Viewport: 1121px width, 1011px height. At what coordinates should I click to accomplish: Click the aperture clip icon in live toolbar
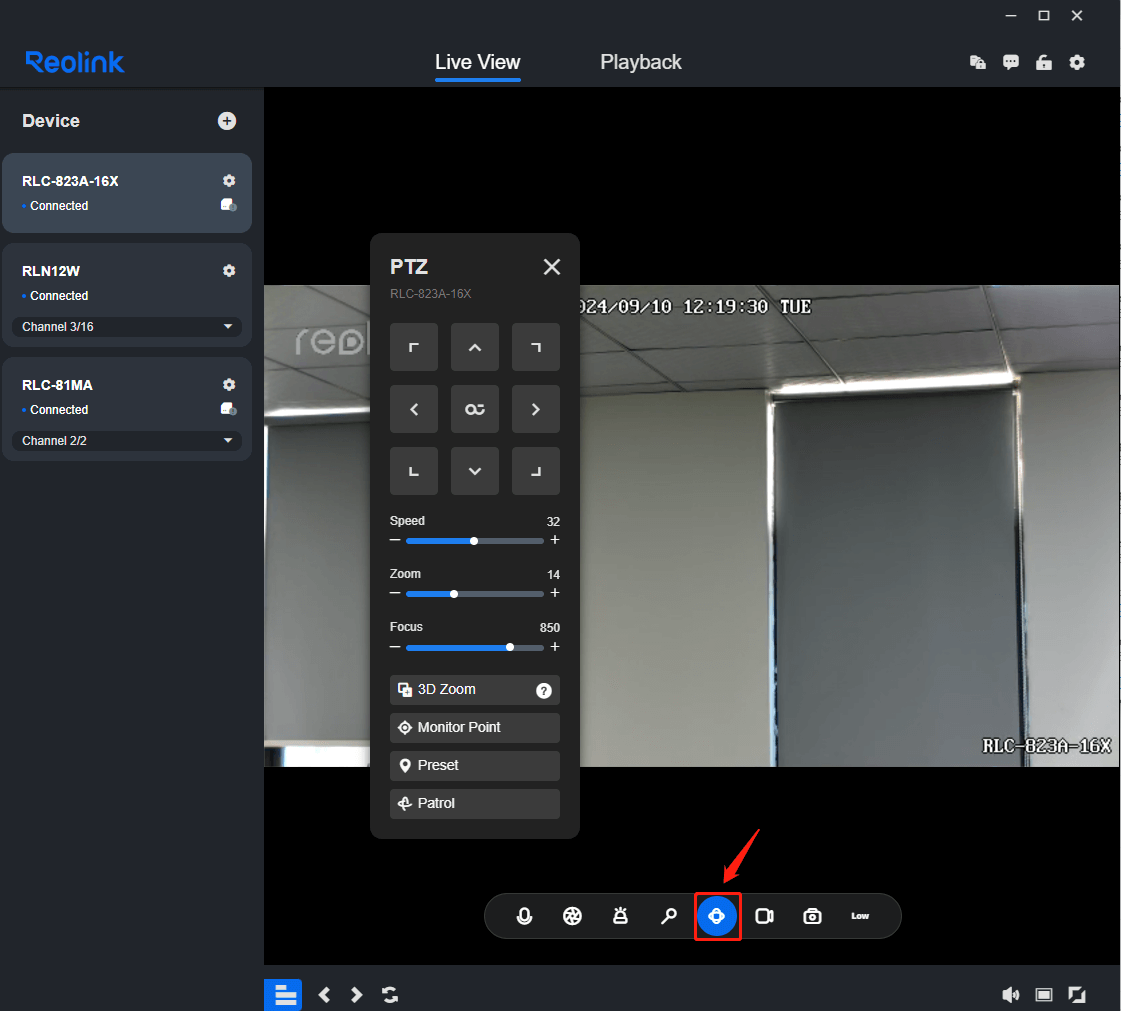click(572, 916)
